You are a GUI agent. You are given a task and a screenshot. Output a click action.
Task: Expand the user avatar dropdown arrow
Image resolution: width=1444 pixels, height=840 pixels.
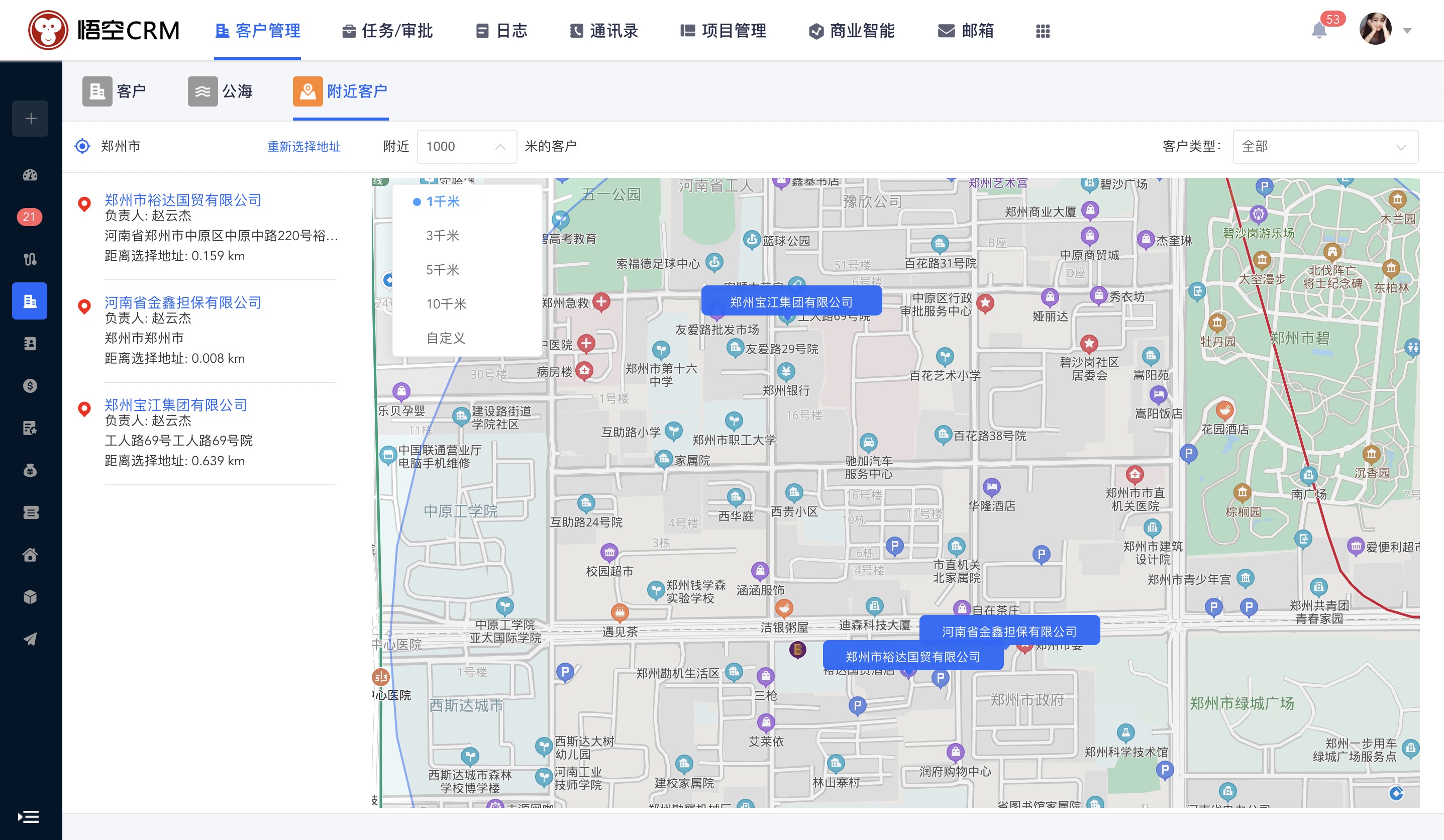point(1407,31)
